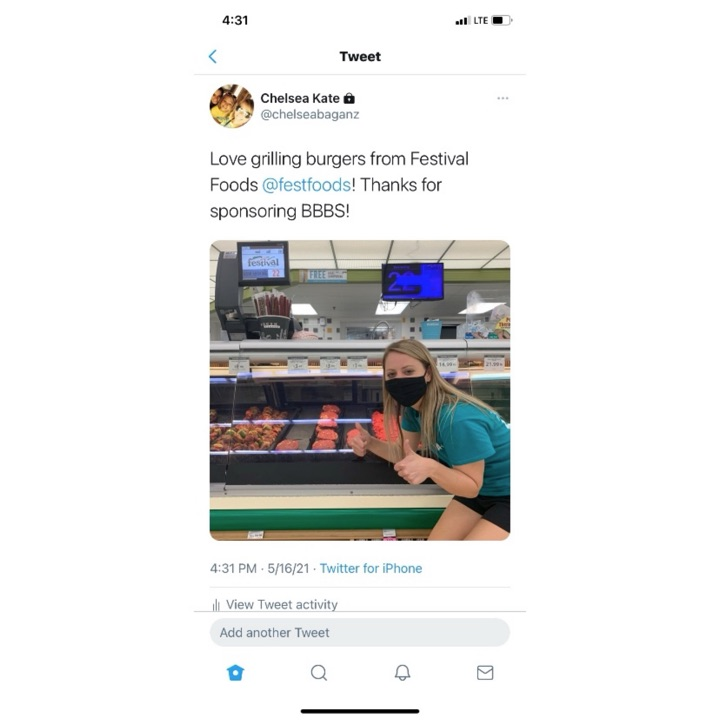Image resolution: width=720 pixels, height=720 pixels.
Task: Tap the LTE signal indicator
Action: coord(481,20)
